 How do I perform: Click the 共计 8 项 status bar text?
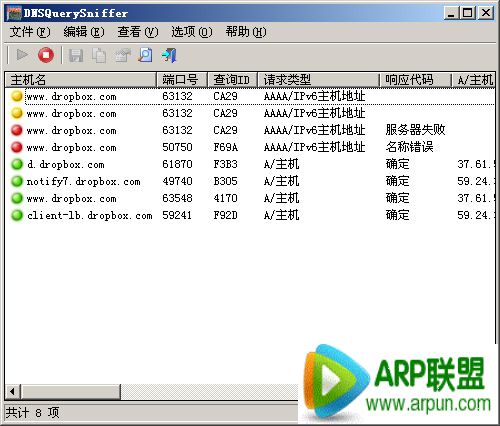(x=32, y=413)
